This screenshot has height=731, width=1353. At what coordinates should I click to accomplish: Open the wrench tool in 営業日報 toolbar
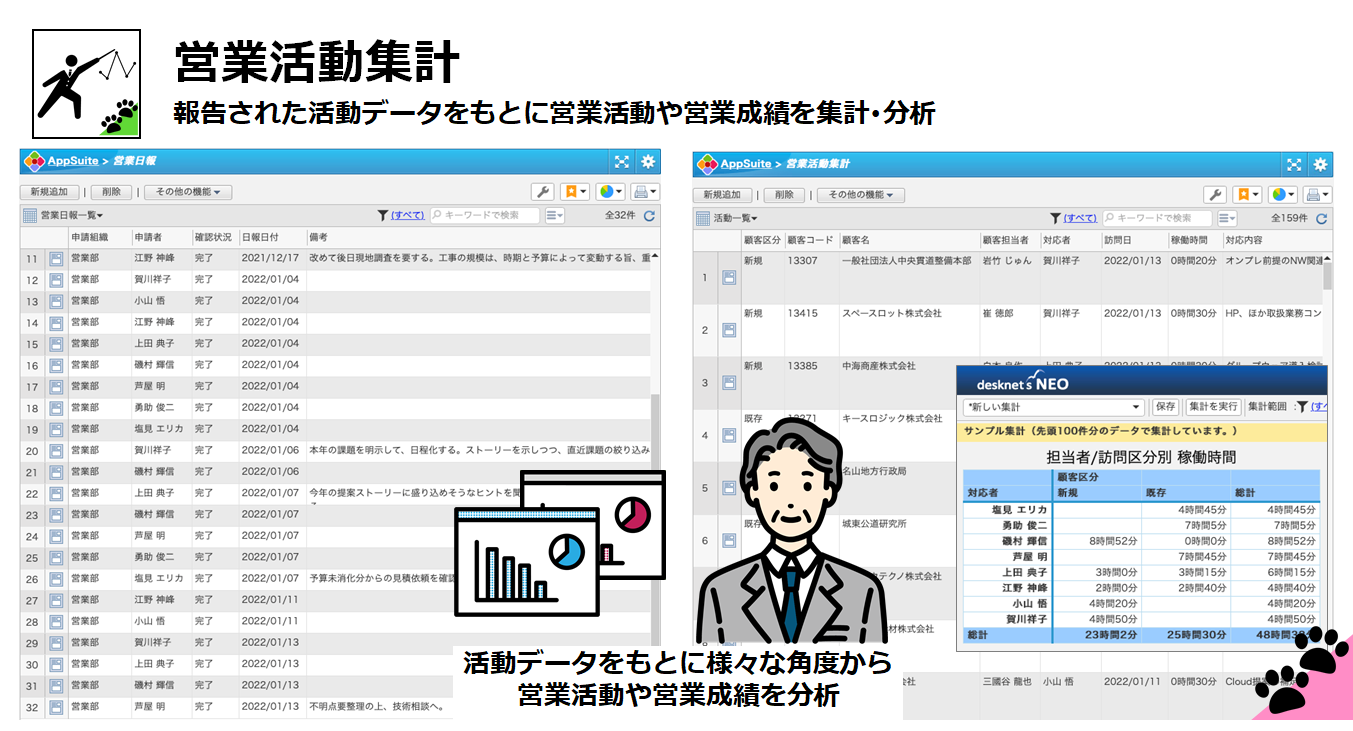pos(543,193)
